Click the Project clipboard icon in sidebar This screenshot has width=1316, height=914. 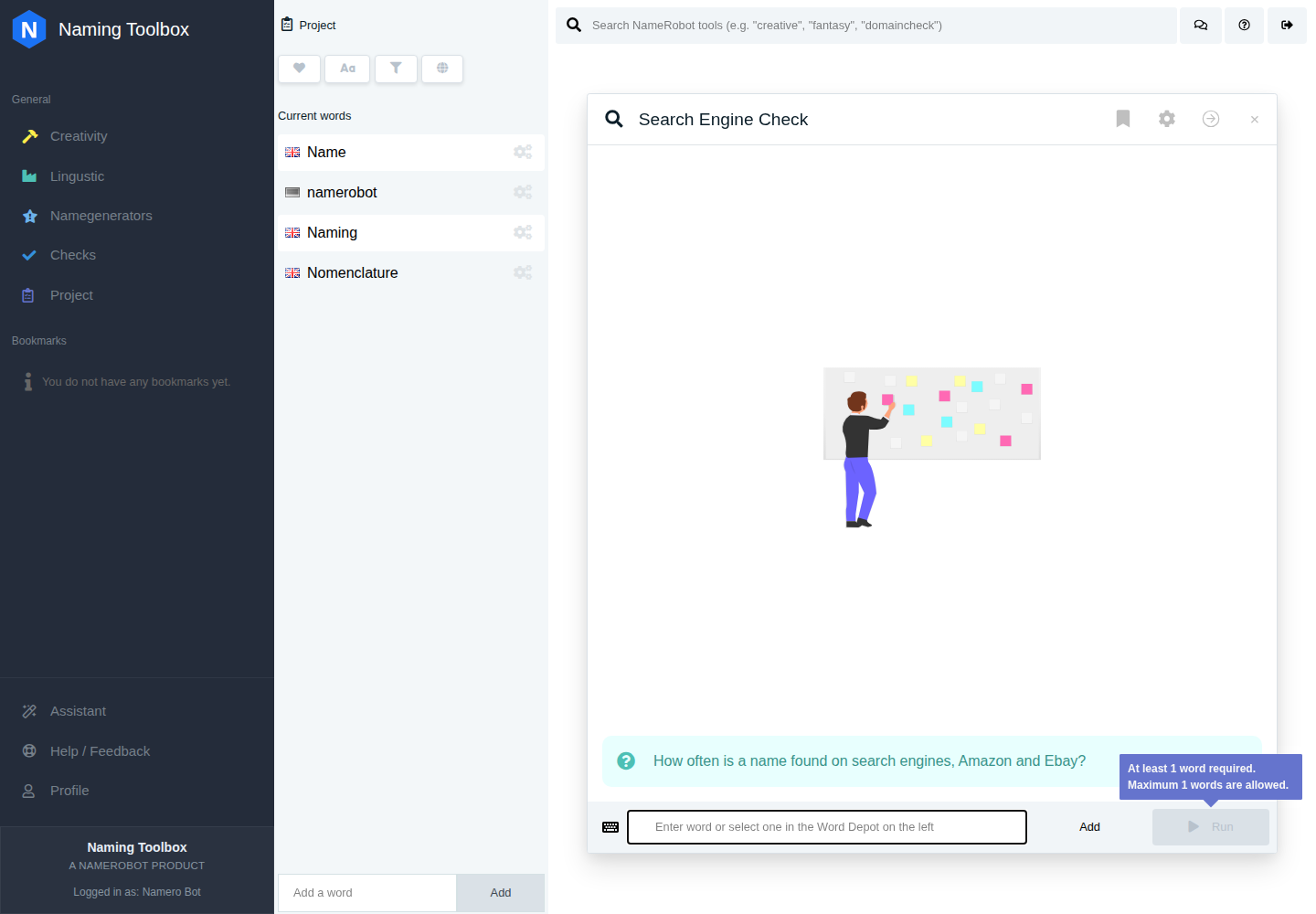[28, 295]
